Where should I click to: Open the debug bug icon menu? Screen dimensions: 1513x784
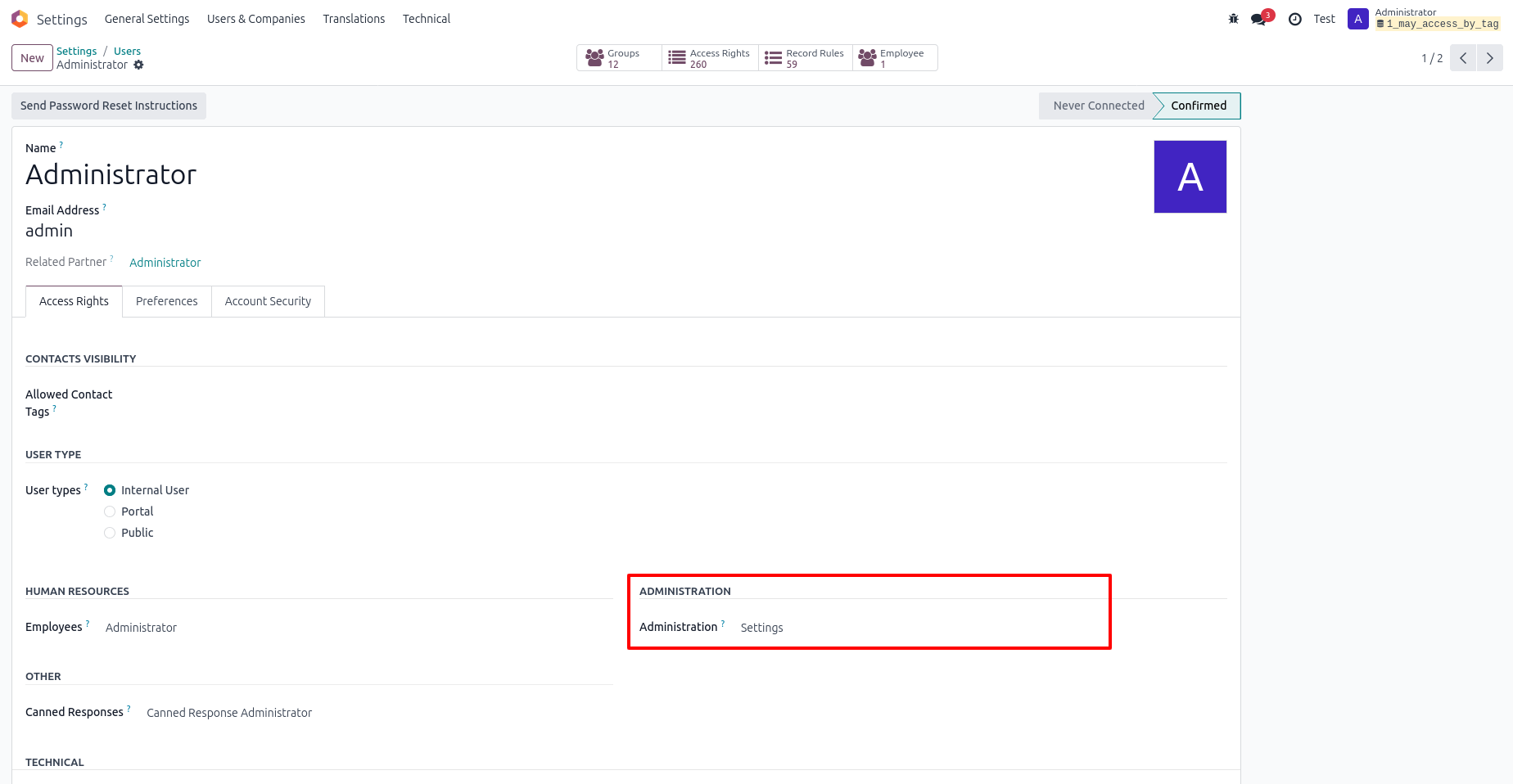[x=1233, y=19]
